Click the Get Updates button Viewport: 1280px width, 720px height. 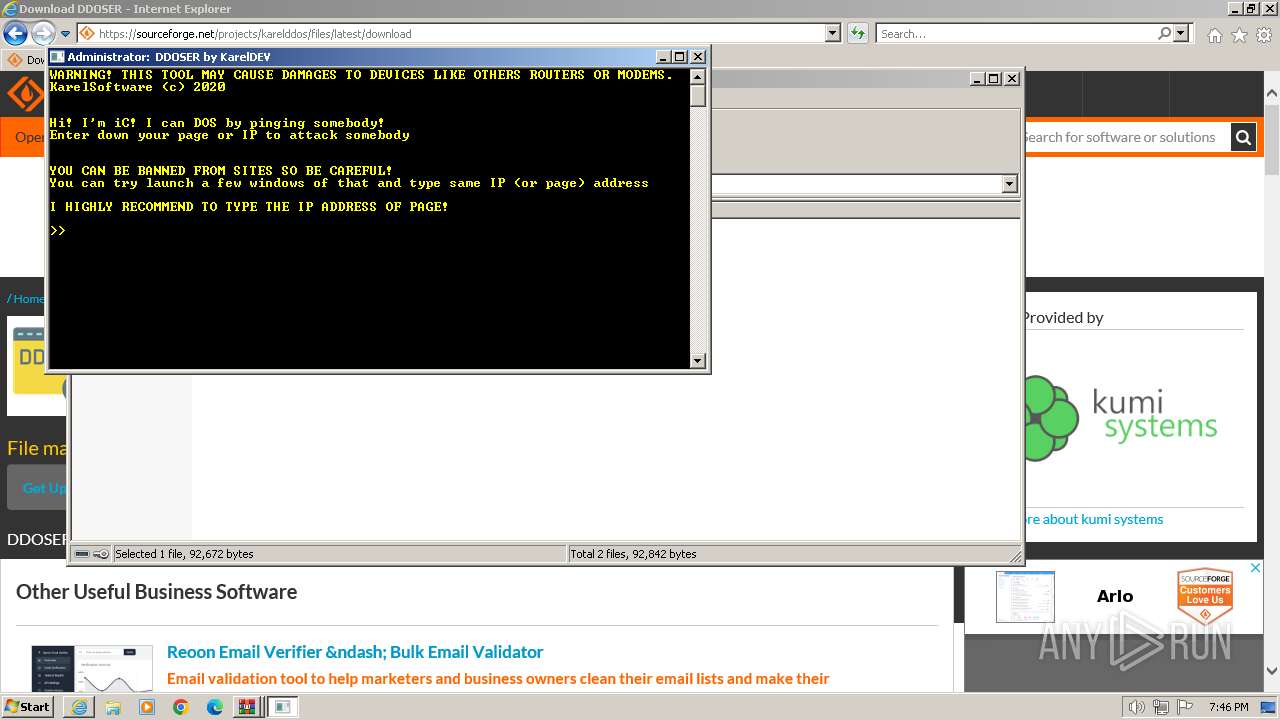point(40,488)
